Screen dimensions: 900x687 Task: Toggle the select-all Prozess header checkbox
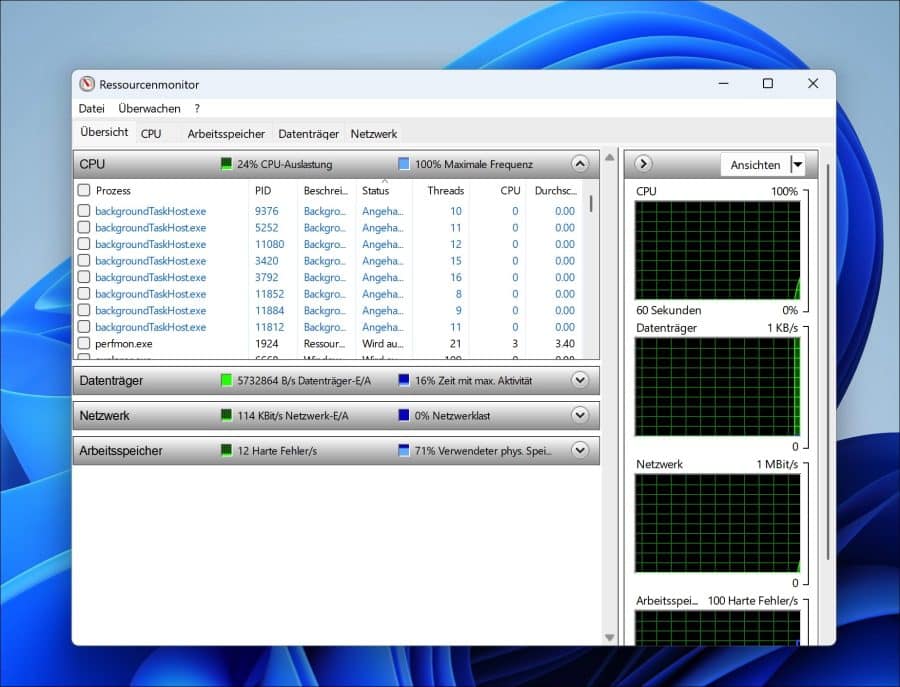click(x=84, y=190)
